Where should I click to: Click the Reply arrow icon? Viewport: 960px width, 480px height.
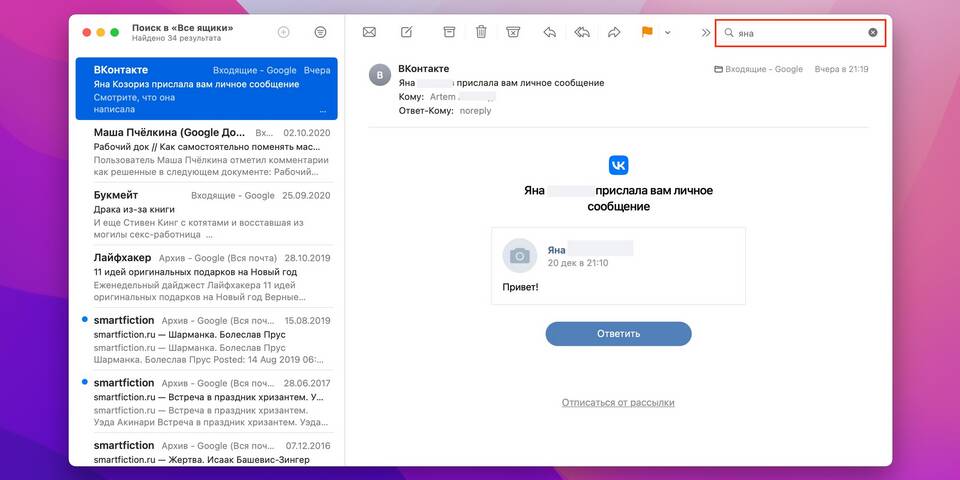pos(549,32)
